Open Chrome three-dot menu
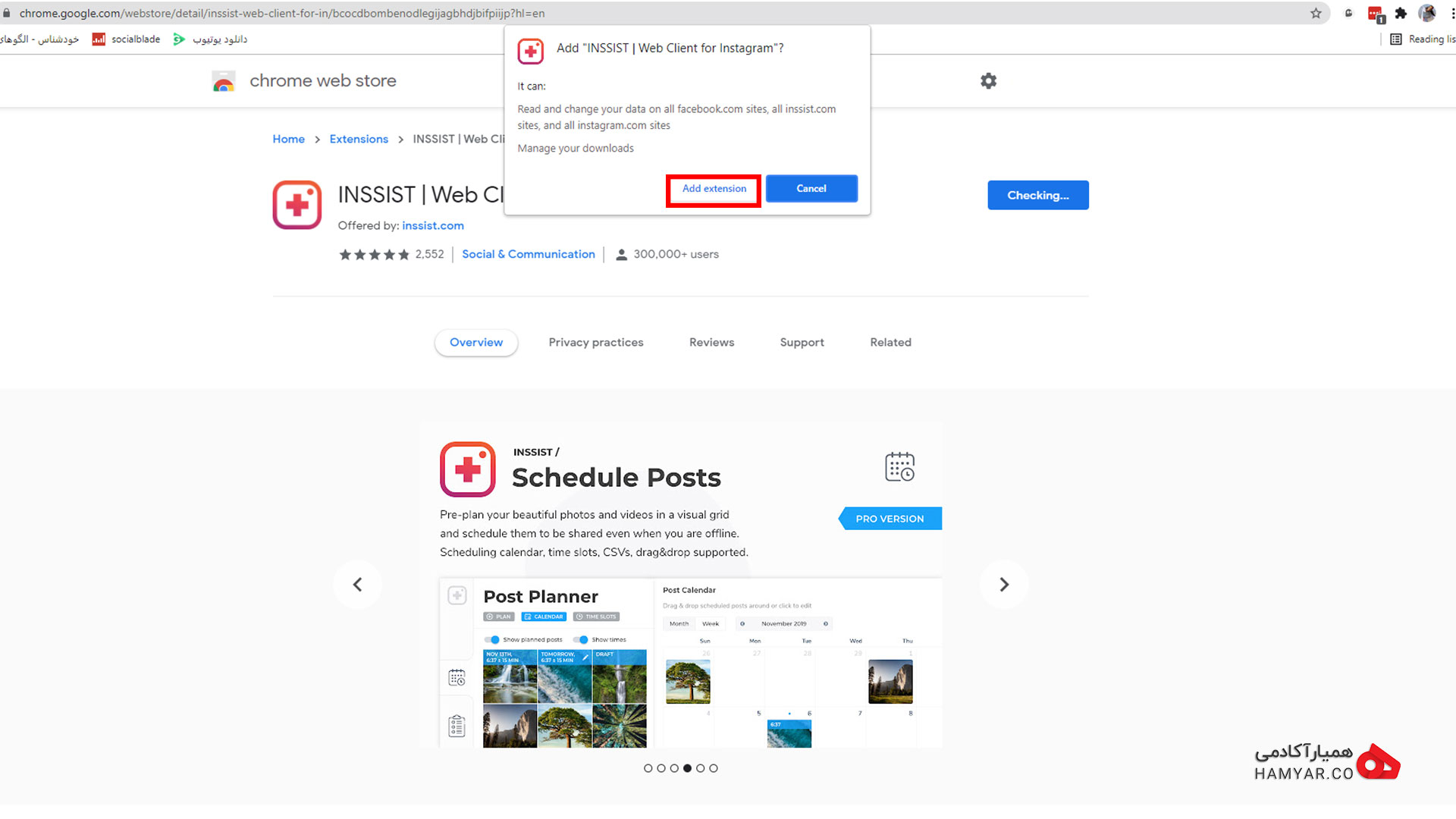The height and width of the screenshot is (819, 1456). click(1452, 13)
